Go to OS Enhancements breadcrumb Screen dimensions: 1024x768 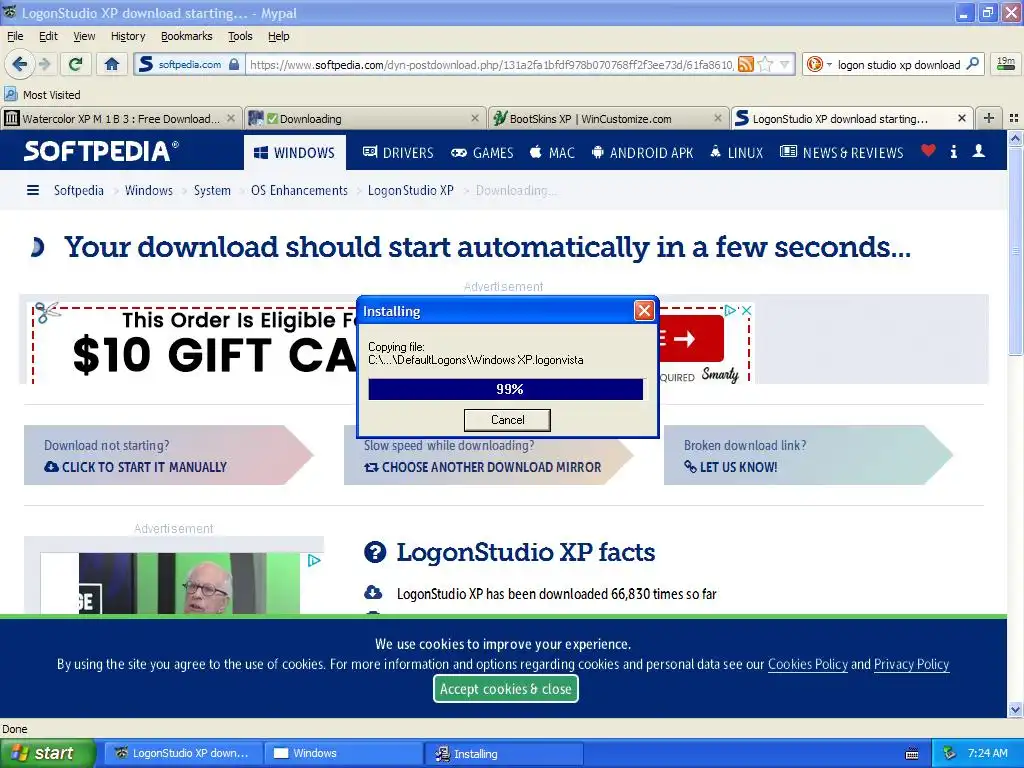299,190
